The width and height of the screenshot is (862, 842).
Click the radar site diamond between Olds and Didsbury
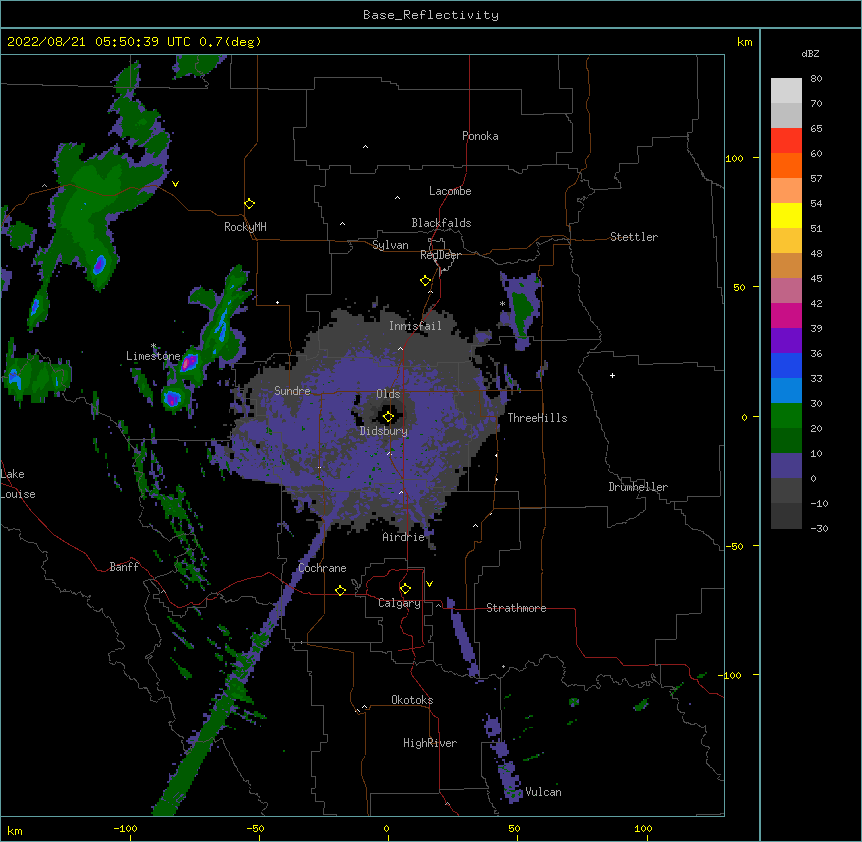389,417
